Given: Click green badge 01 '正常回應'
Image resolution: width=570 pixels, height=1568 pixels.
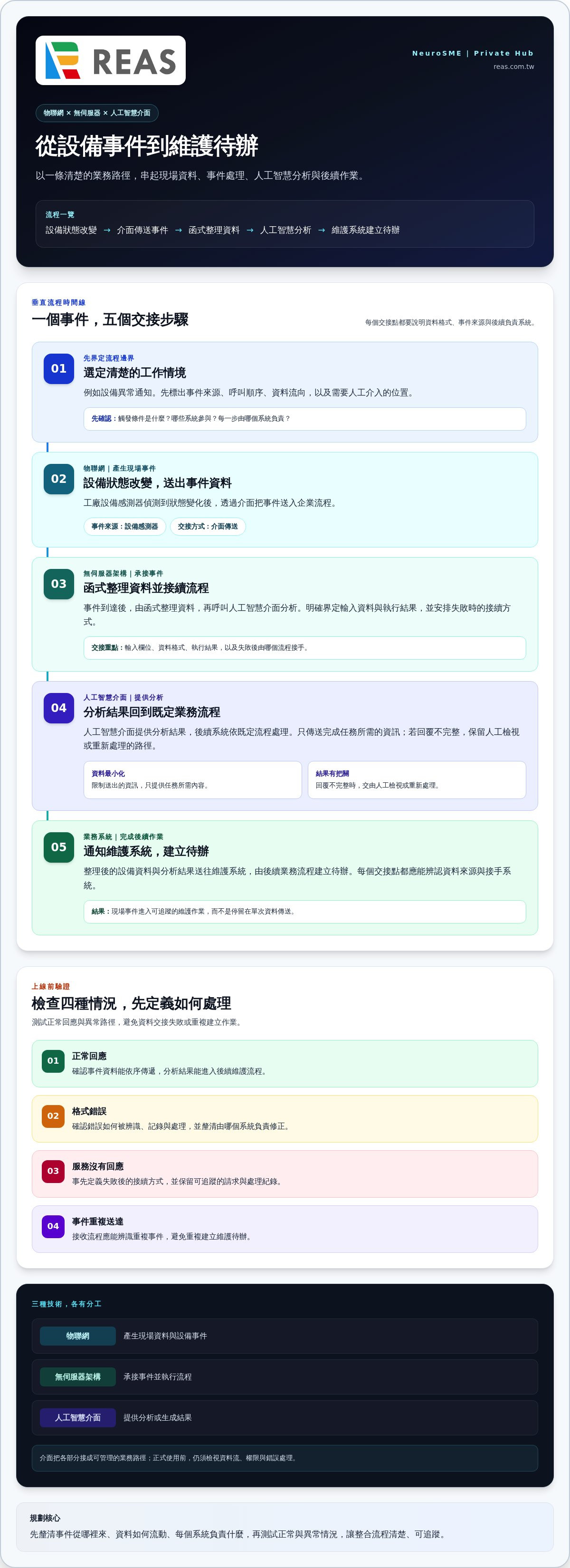Looking at the screenshot, I should 53,1061.
